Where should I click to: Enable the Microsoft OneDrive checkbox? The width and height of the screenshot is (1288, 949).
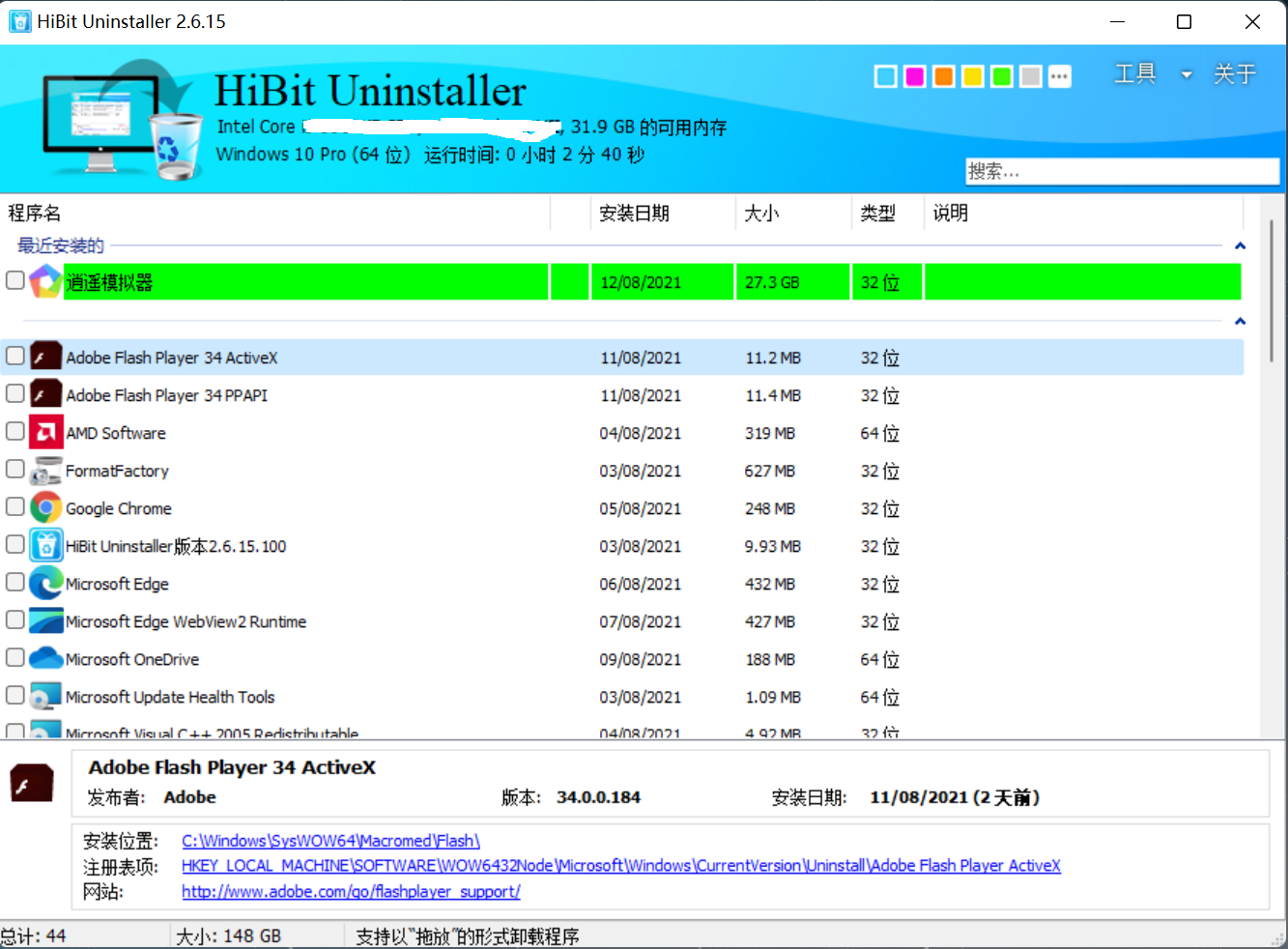[14, 657]
